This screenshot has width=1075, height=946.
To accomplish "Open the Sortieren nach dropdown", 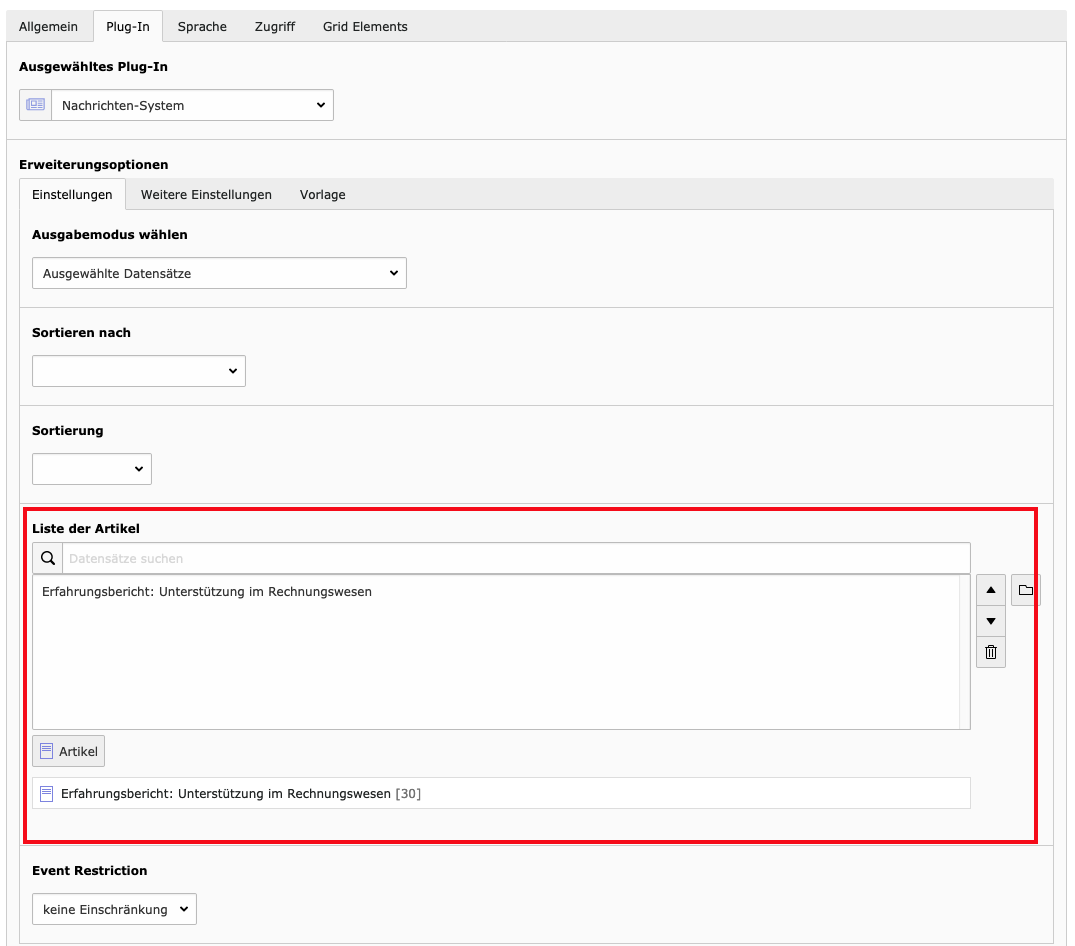I will 139,371.
